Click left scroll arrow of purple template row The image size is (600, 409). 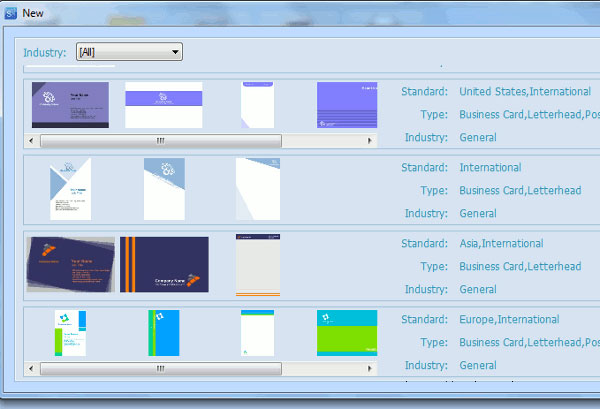pyautogui.click(x=31, y=141)
